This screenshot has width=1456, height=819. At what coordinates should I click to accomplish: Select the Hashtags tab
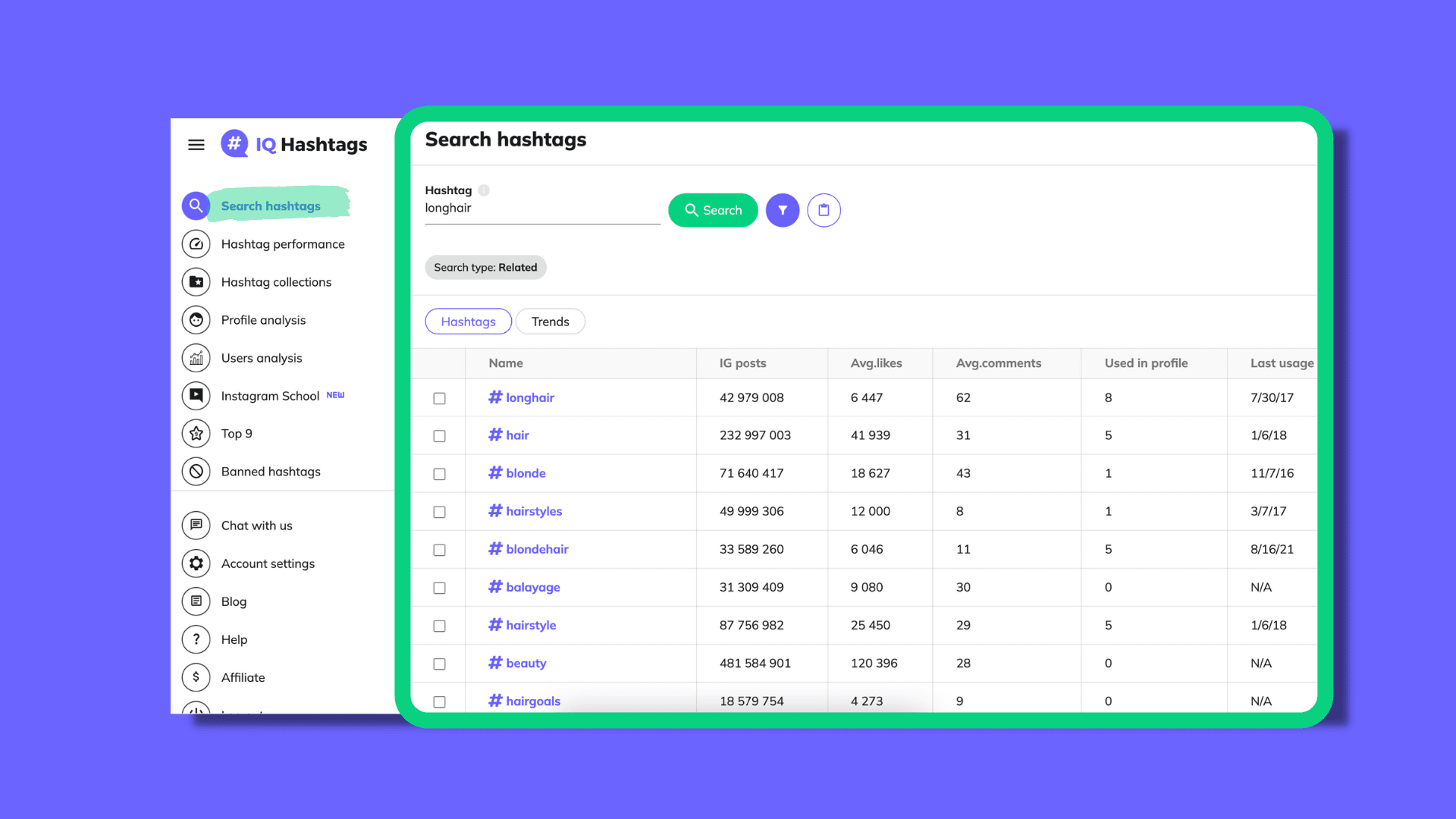(x=468, y=322)
